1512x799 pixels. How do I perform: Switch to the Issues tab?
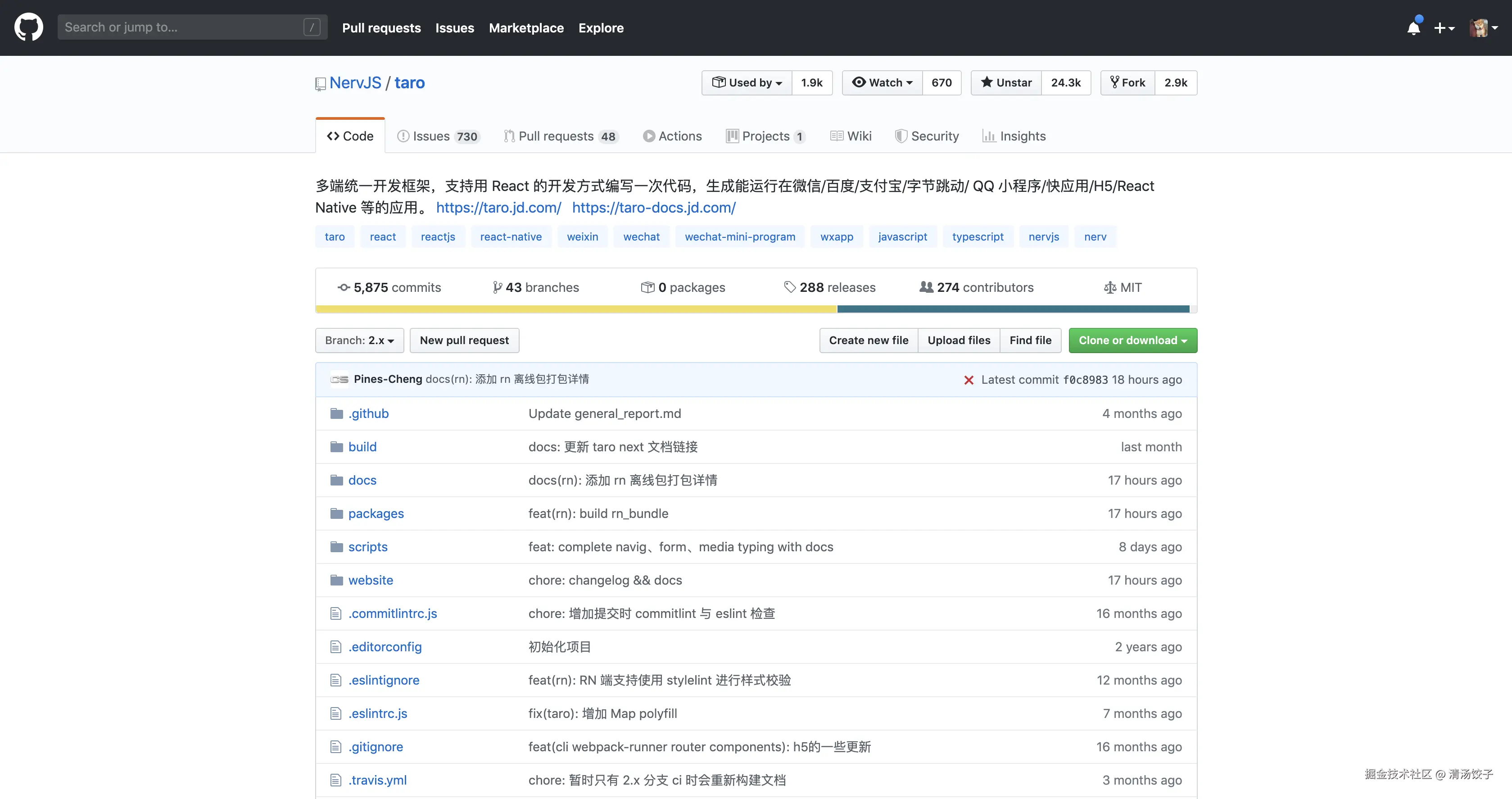(x=431, y=136)
